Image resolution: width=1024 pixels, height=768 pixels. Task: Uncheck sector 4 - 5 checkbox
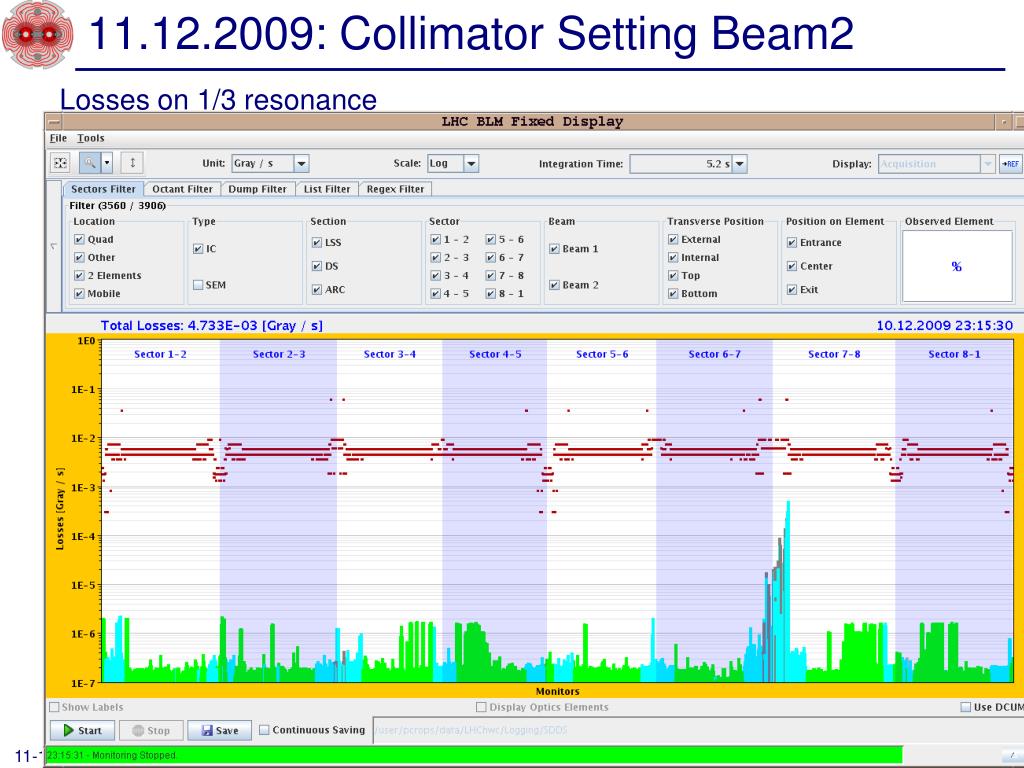point(436,294)
